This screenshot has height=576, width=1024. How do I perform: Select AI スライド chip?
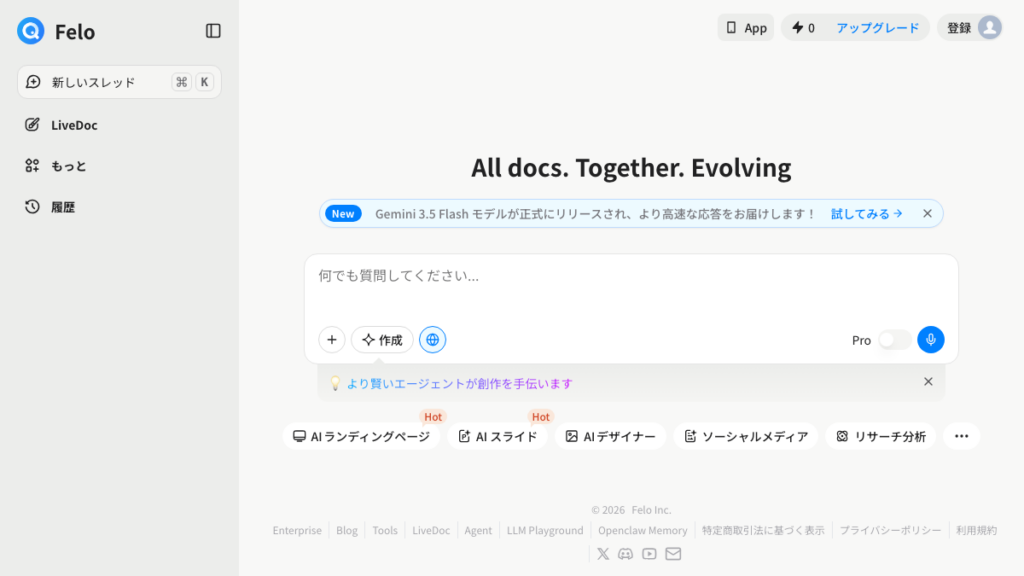(498, 436)
